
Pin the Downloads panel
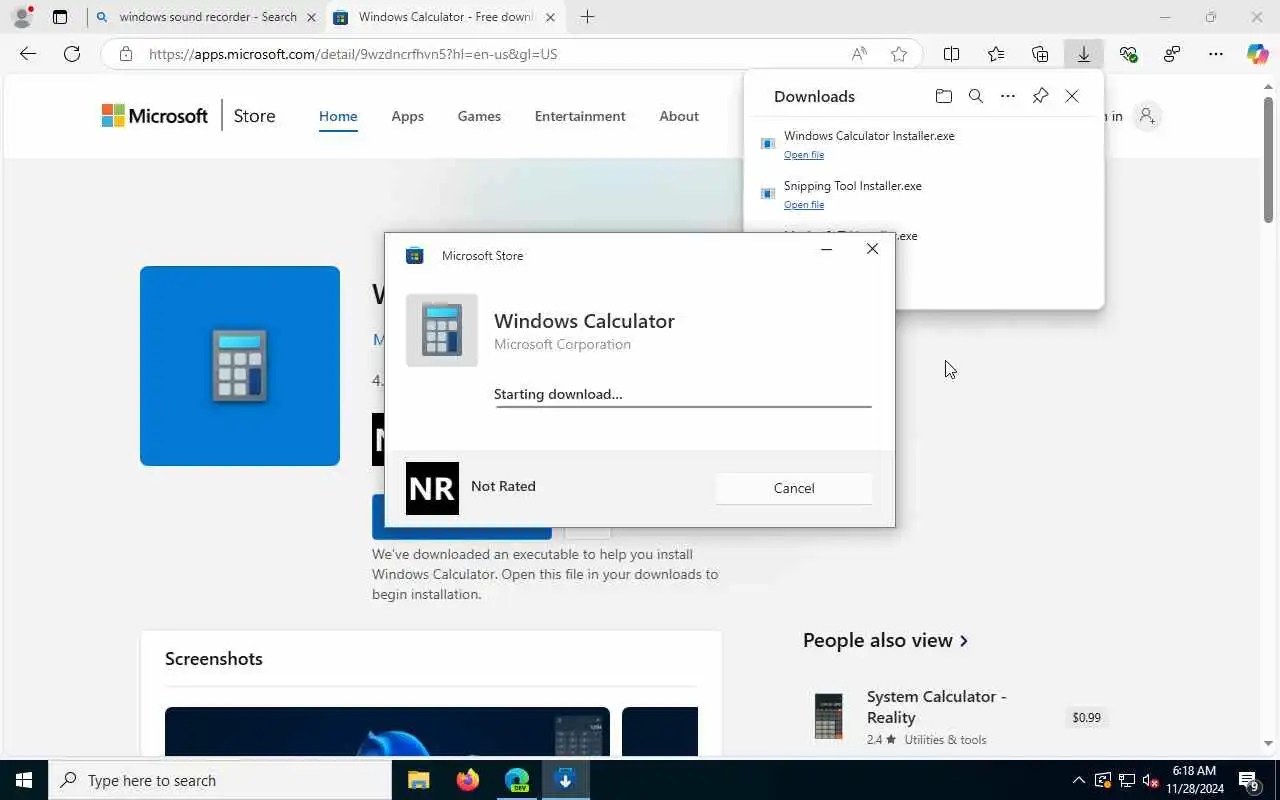point(1040,96)
